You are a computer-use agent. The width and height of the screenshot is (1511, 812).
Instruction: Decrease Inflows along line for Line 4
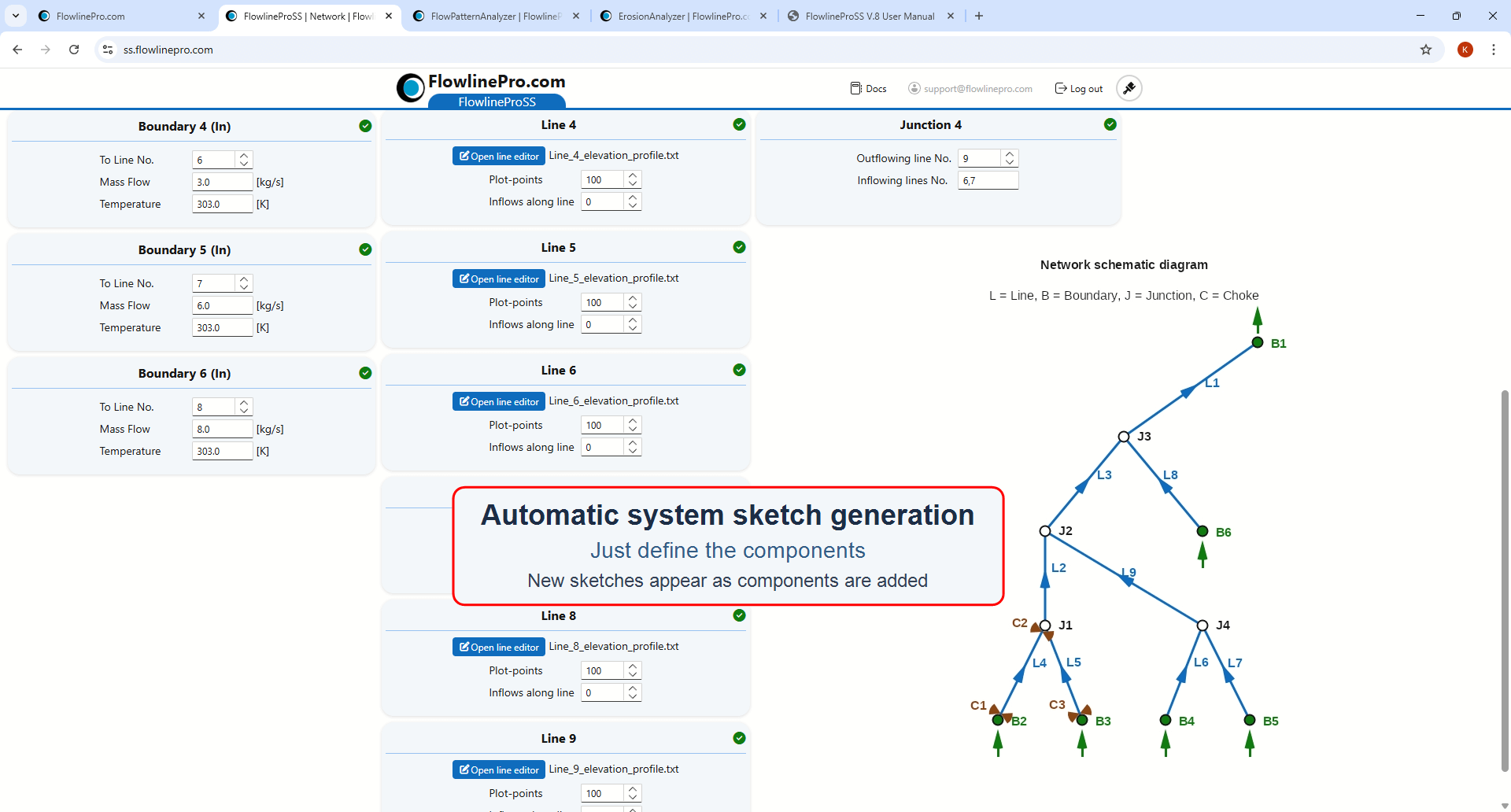[x=633, y=205]
